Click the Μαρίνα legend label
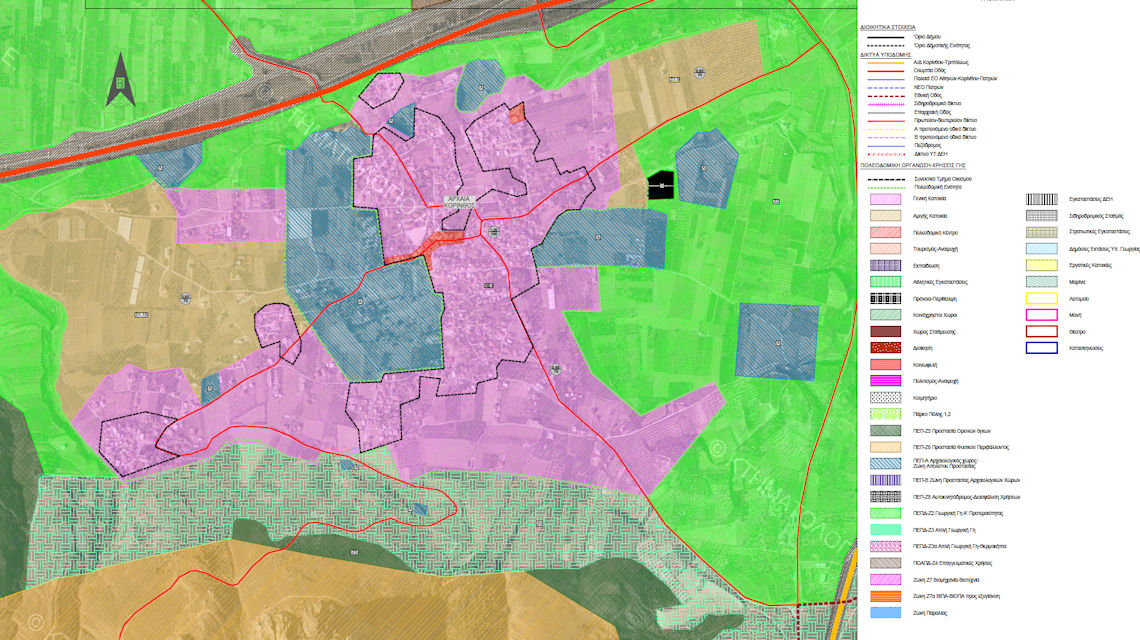Image resolution: width=1140 pixels, height=640 pixels. 1077,282
